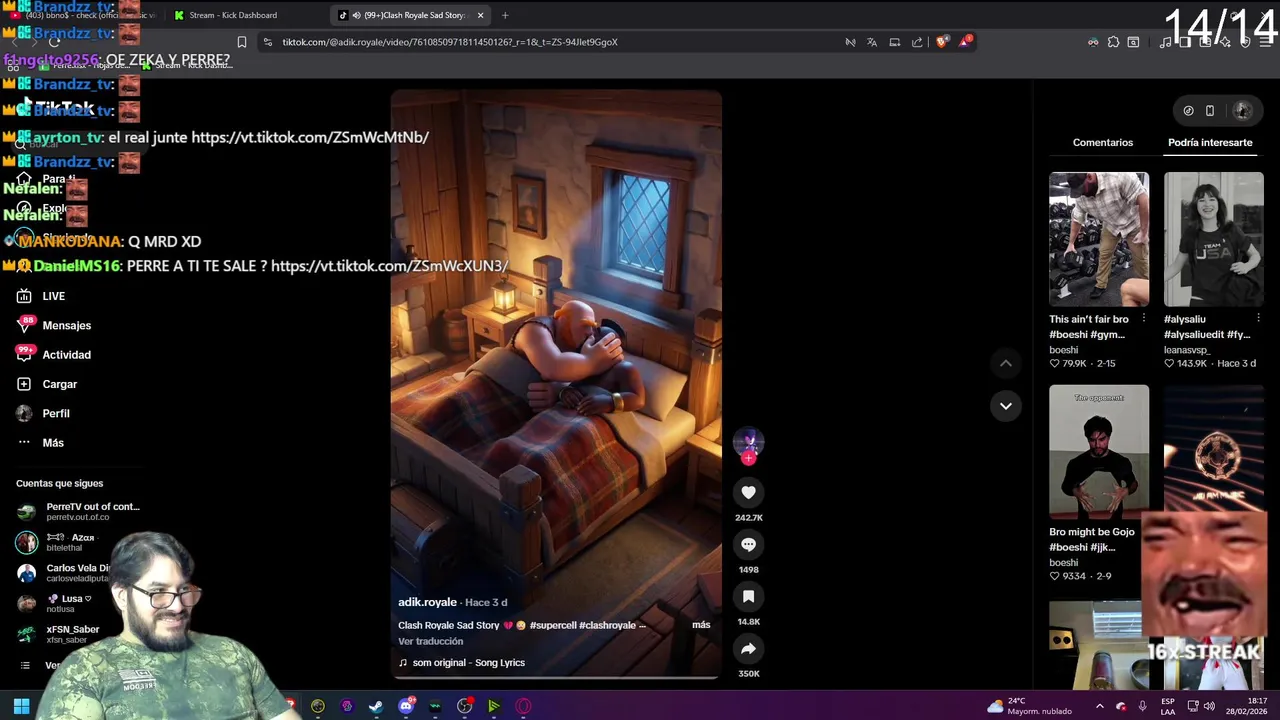1280x720 pixels.
Task: Click 'Ver traducción' under the caption
Action: point(431,641)
